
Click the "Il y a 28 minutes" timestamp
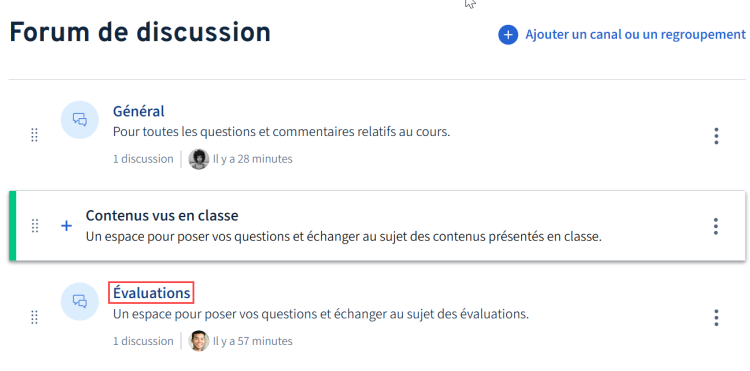[253, 159]
